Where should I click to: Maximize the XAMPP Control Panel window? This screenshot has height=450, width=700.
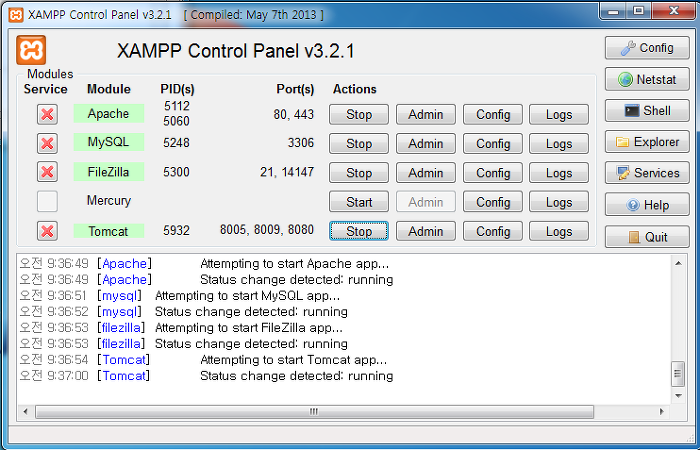pyautogui.click(x=639, y=11)
